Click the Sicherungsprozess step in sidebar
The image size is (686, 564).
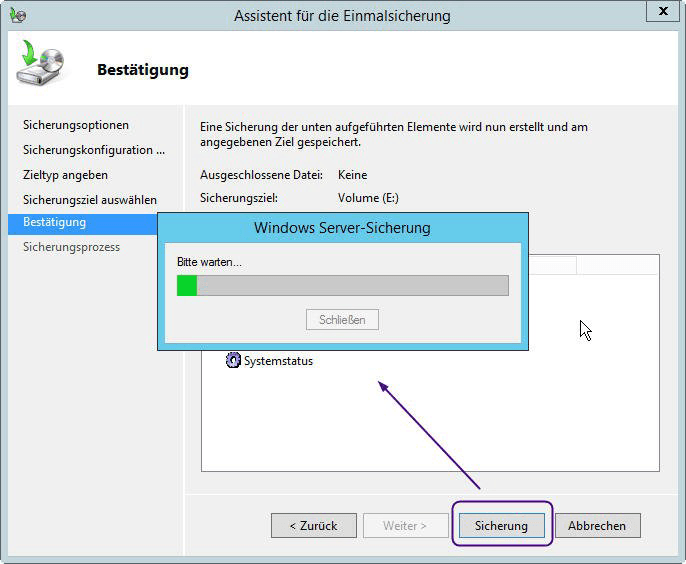coord(71,247)
